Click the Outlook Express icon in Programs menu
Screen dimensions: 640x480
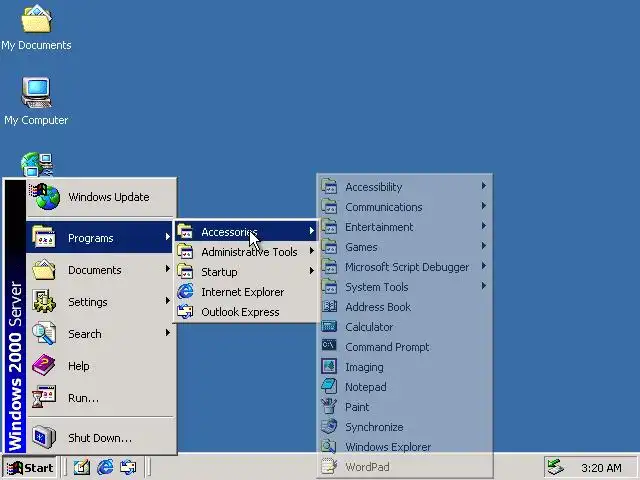[x=185, y=311]
